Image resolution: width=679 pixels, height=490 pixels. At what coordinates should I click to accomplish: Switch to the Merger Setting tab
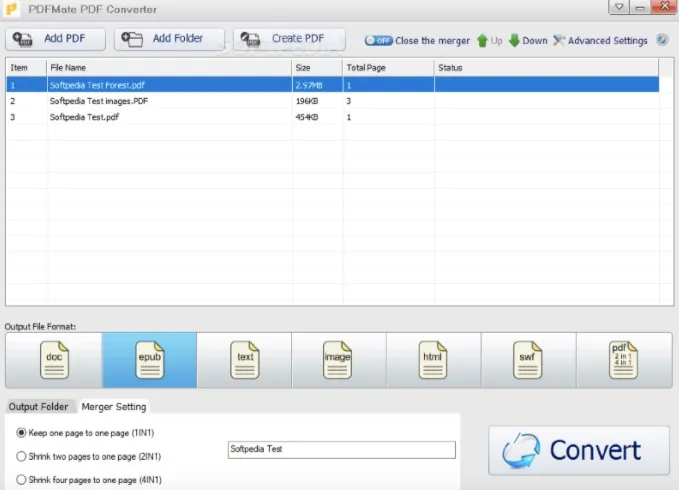[x=114, y=406]
